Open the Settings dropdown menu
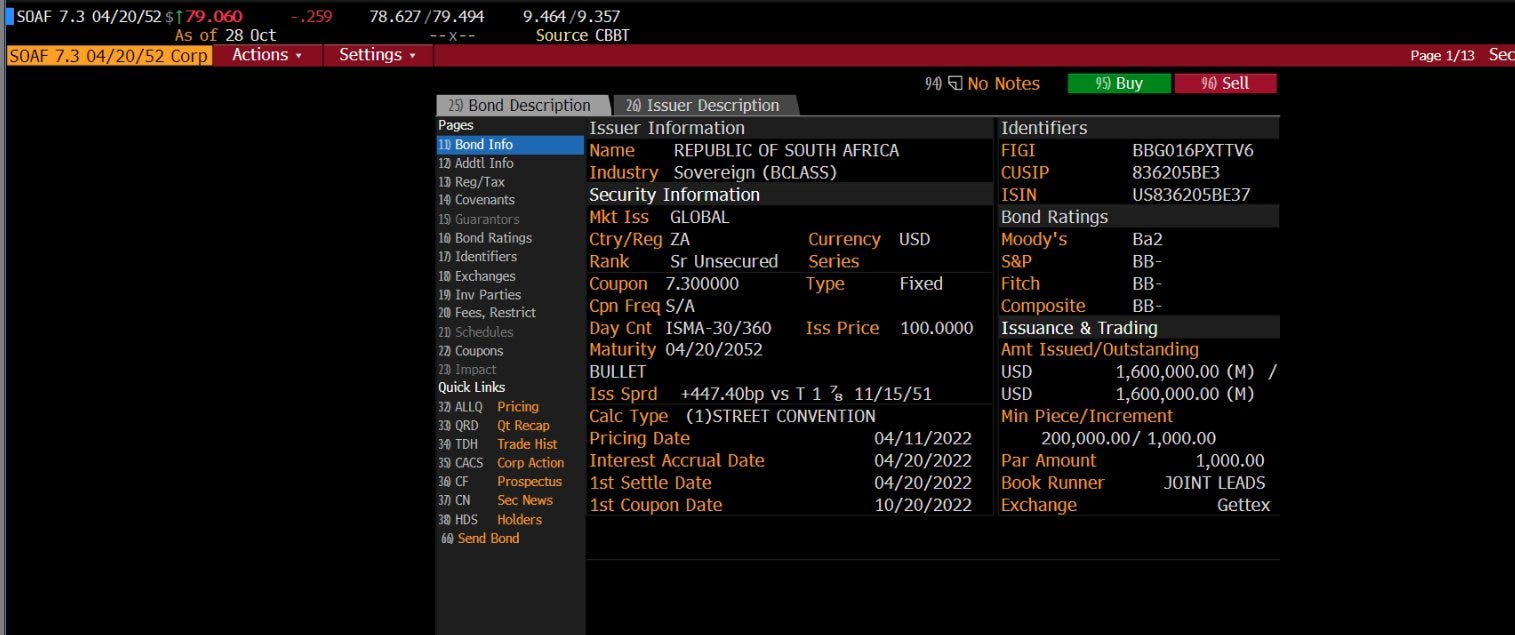1515x635 pixels. pyautogui.click(x=378, y=55)
